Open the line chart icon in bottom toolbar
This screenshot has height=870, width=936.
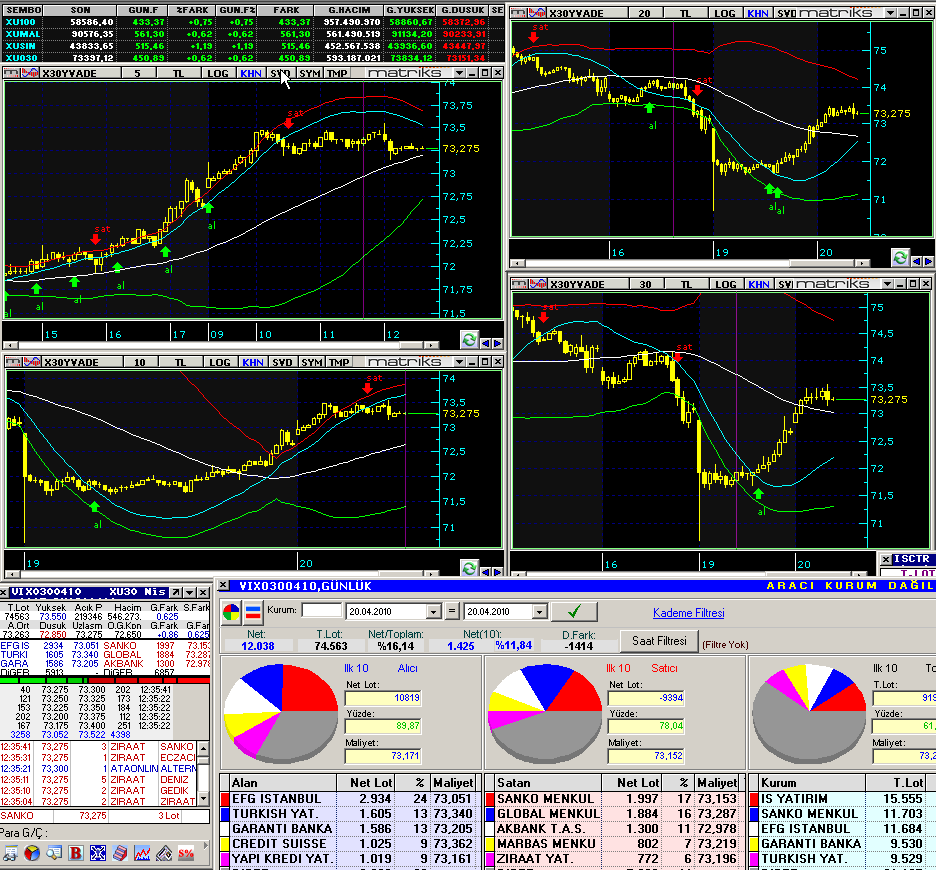(x=142, y=853)
